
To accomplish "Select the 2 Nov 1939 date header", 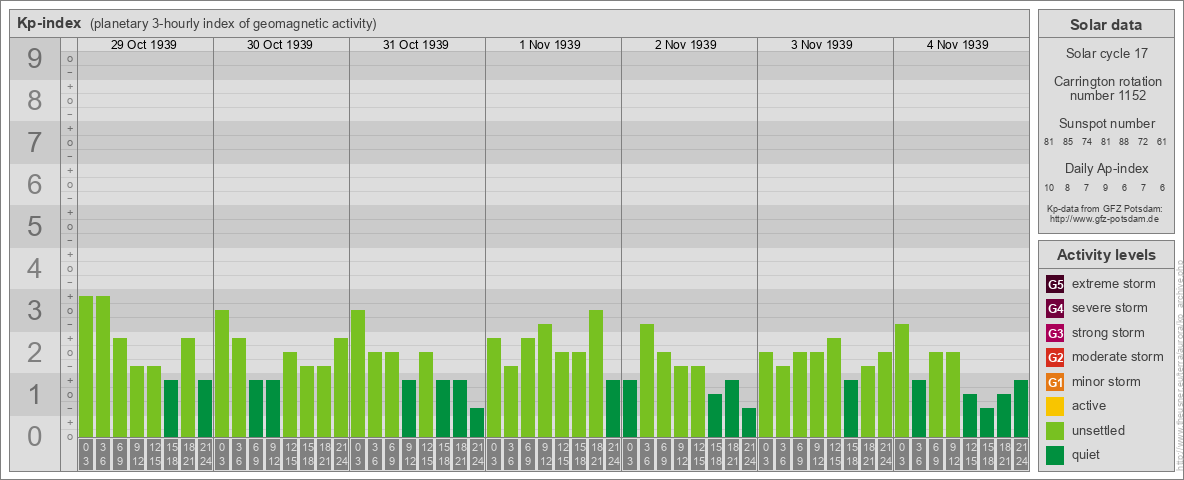I will tap(686, 45).
